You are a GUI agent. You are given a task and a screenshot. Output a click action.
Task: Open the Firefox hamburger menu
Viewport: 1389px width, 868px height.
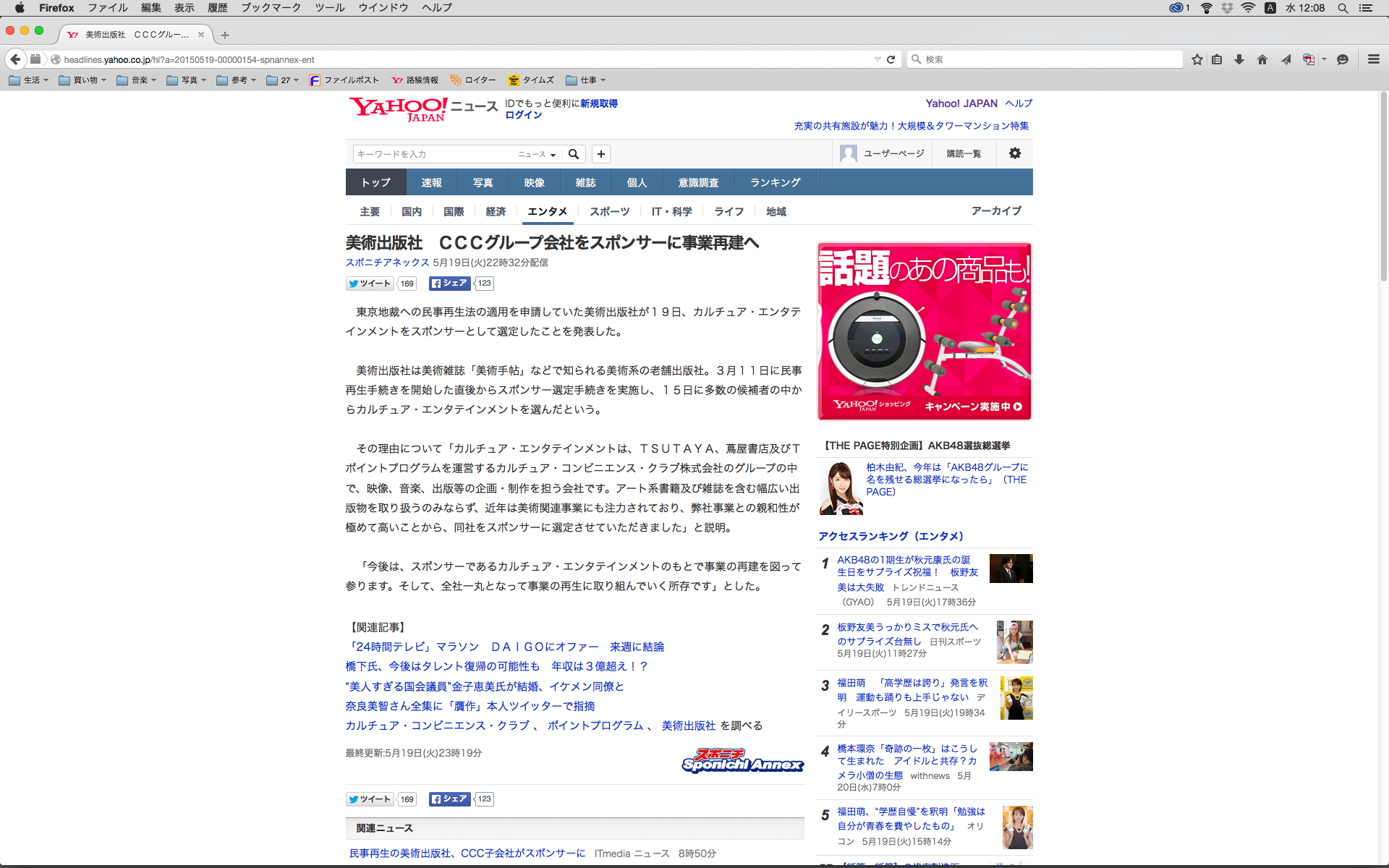[1373, 59]
